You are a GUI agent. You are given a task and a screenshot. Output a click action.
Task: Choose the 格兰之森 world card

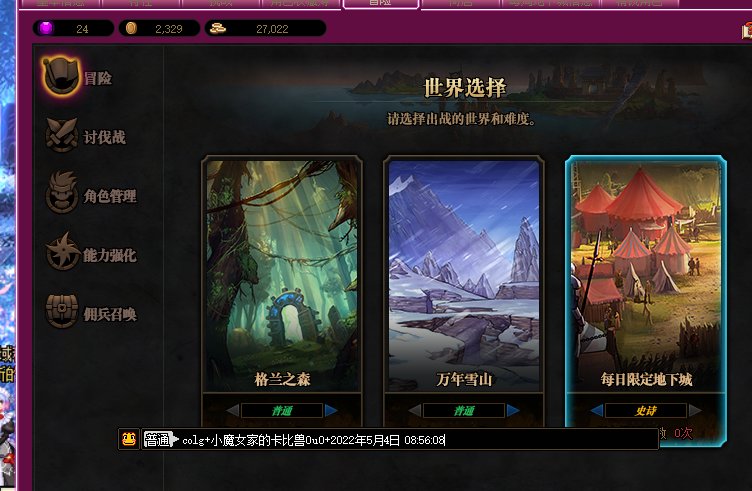[282, 274]
